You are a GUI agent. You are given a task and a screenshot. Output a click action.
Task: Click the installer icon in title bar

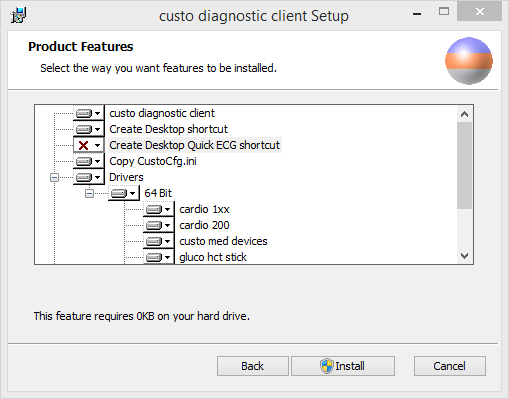coord(18,16)
